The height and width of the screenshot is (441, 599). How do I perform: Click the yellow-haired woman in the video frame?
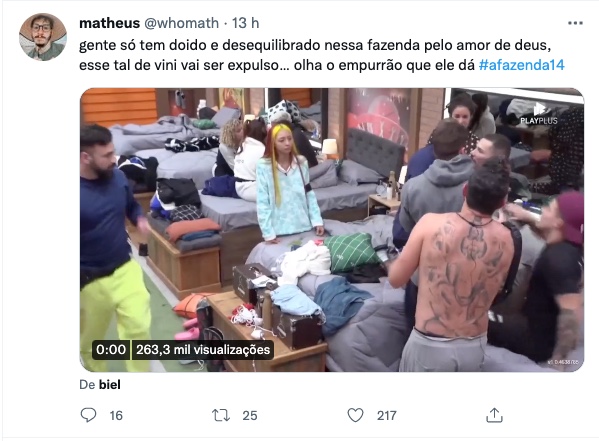click(x=287, y=183)
